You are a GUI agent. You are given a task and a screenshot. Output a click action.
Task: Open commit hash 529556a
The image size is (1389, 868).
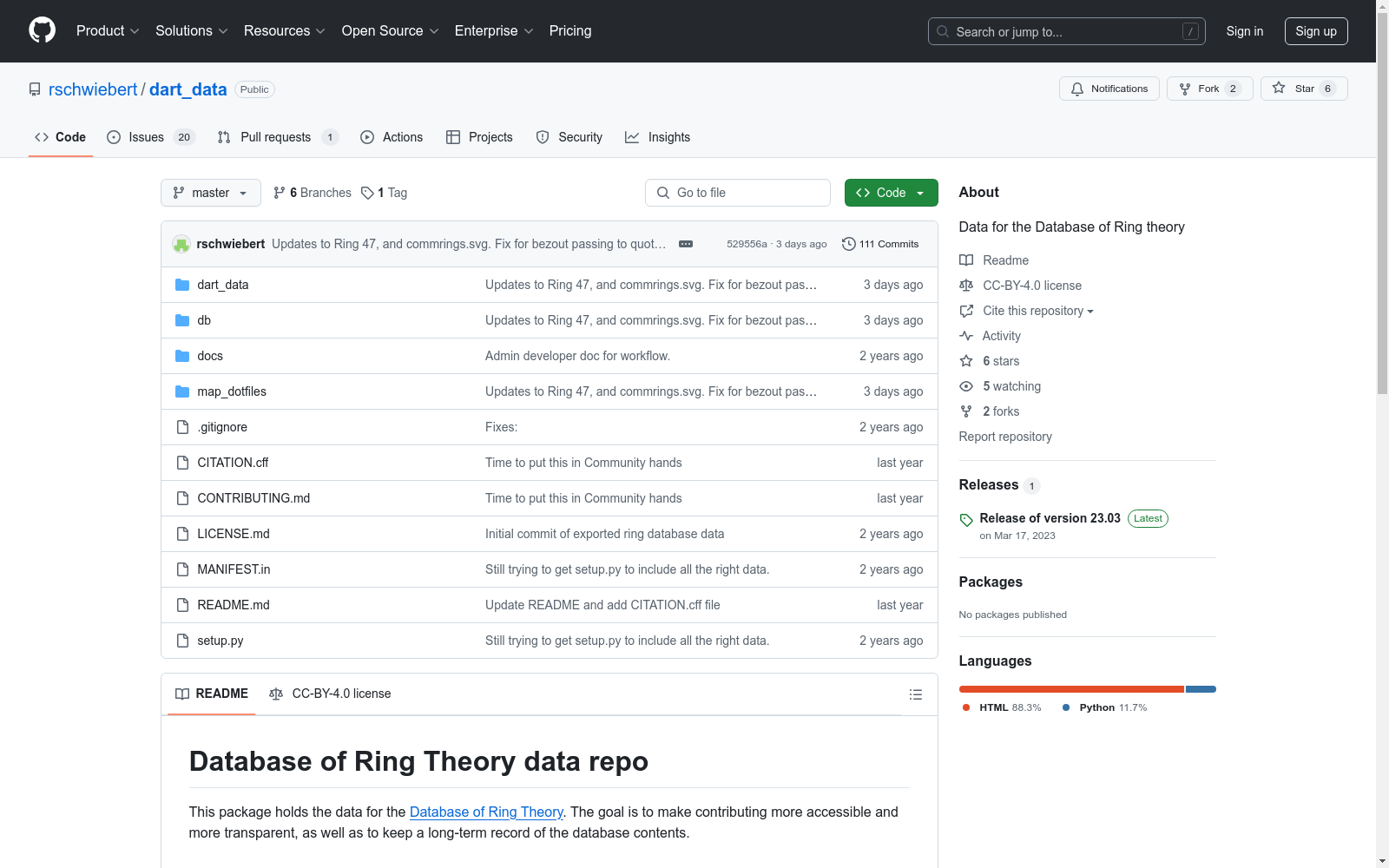coord(747,244)
